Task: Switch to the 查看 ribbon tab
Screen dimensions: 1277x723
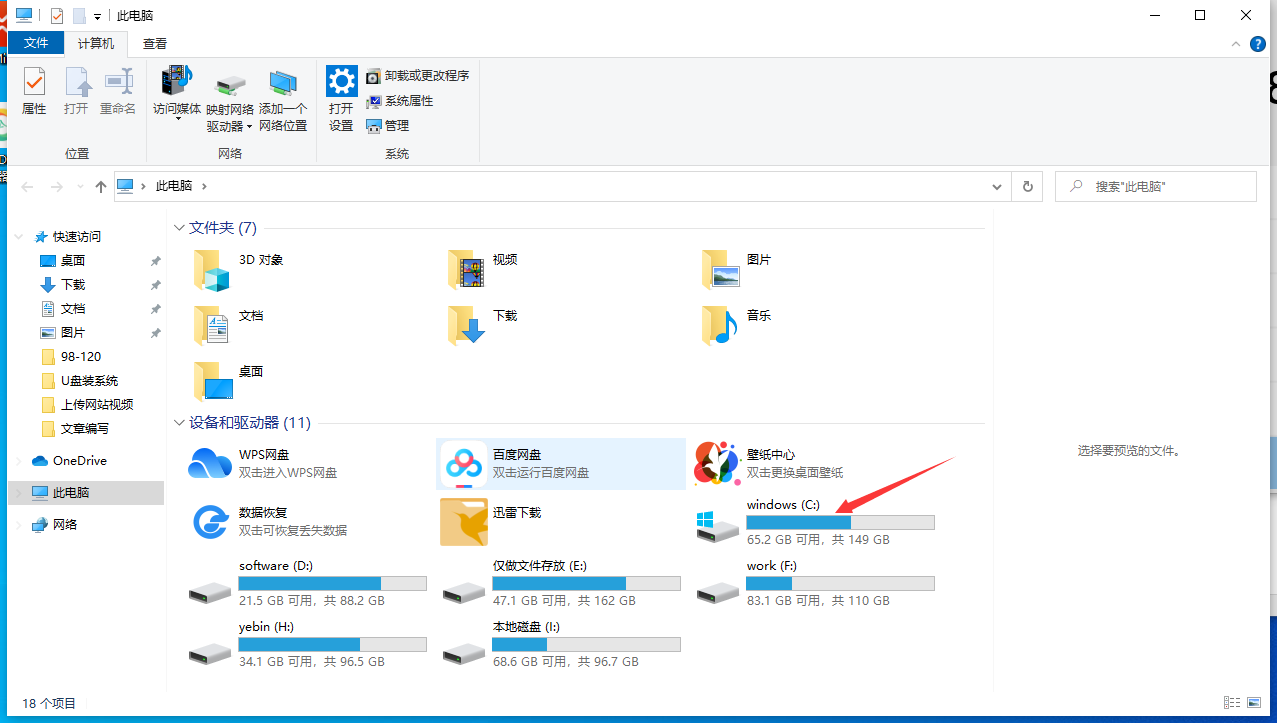Action: [x=155, y=44]
